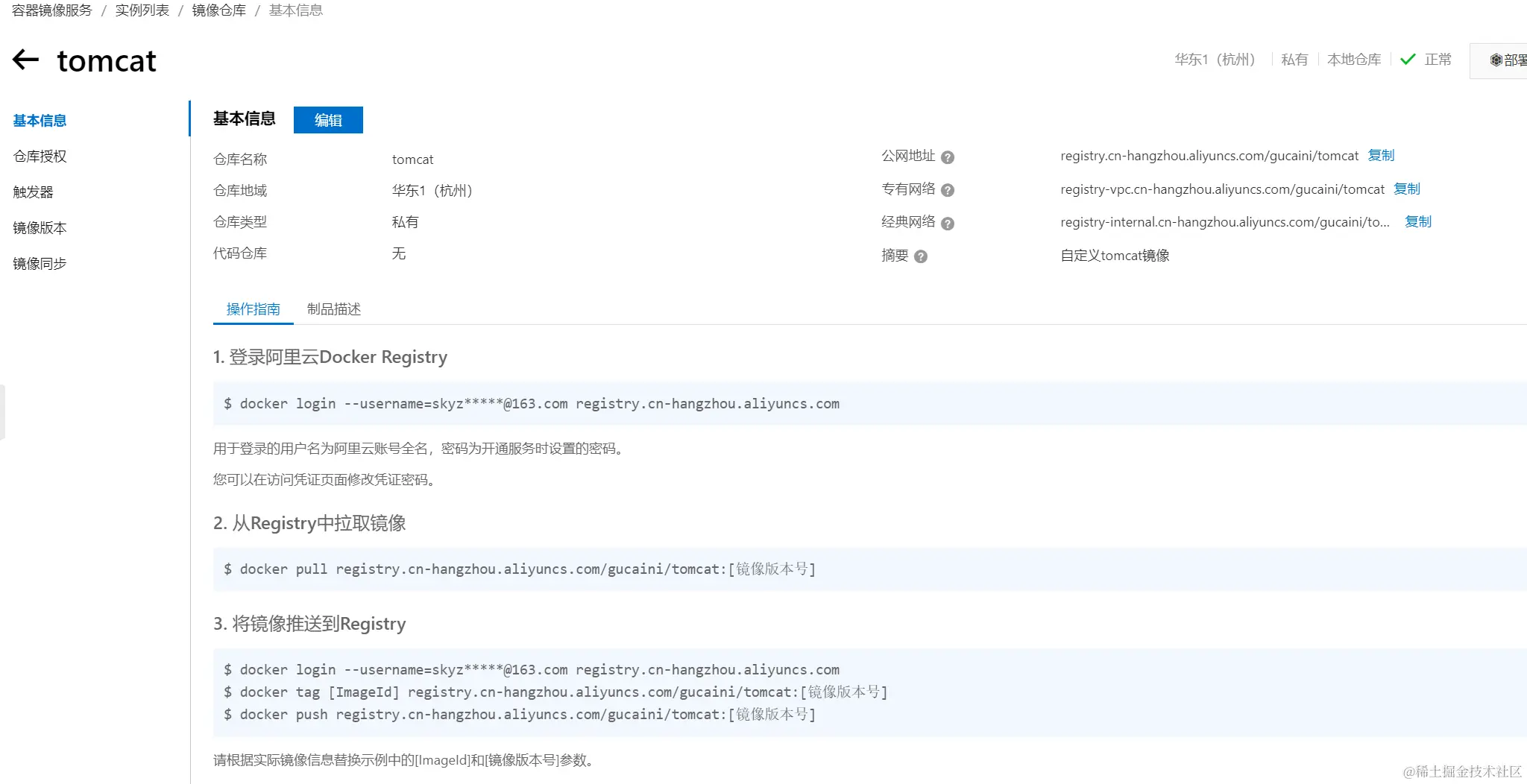Click the green 正常 status check icon
Viewport: 1527px width, 784px height.
pos(1408,60)
